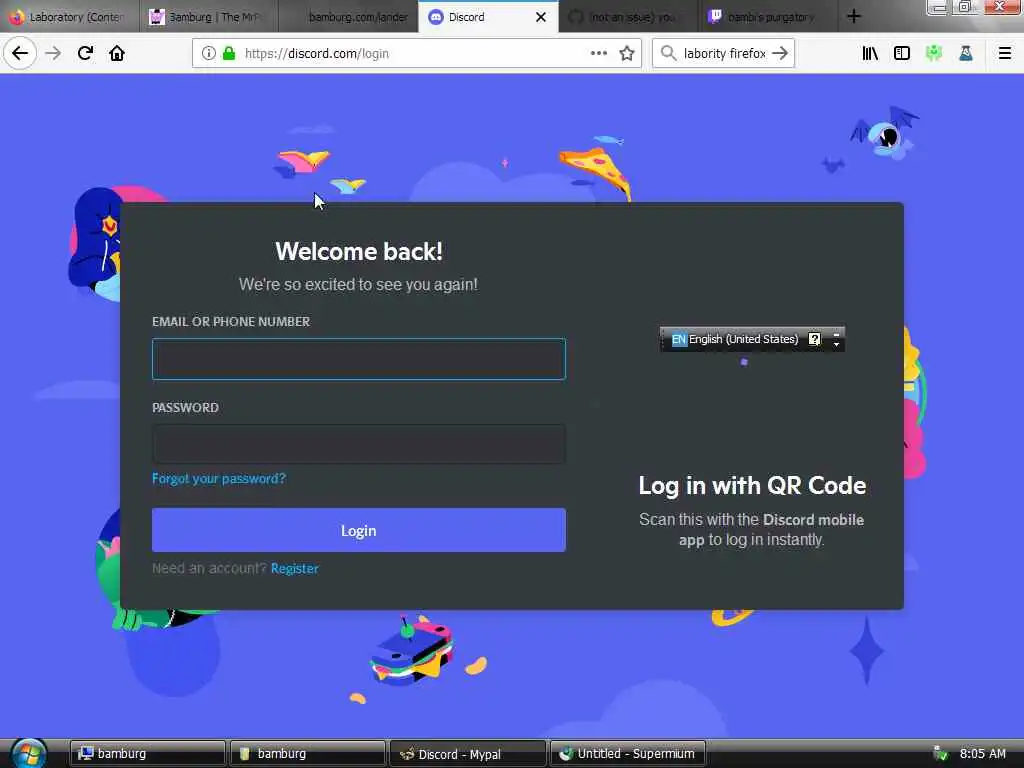
Task: Open the Windows Start orb
Action: pos(29,753)
